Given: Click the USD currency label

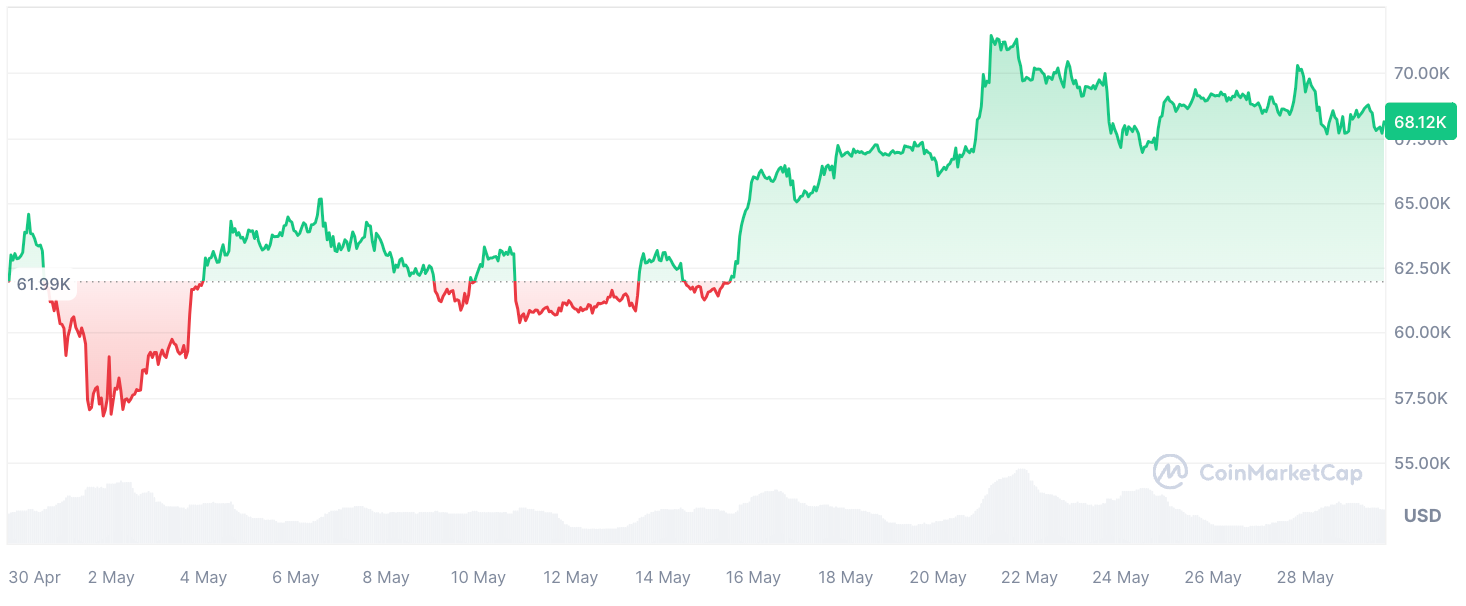Looking at the screenshot, I should [1422, 516].
